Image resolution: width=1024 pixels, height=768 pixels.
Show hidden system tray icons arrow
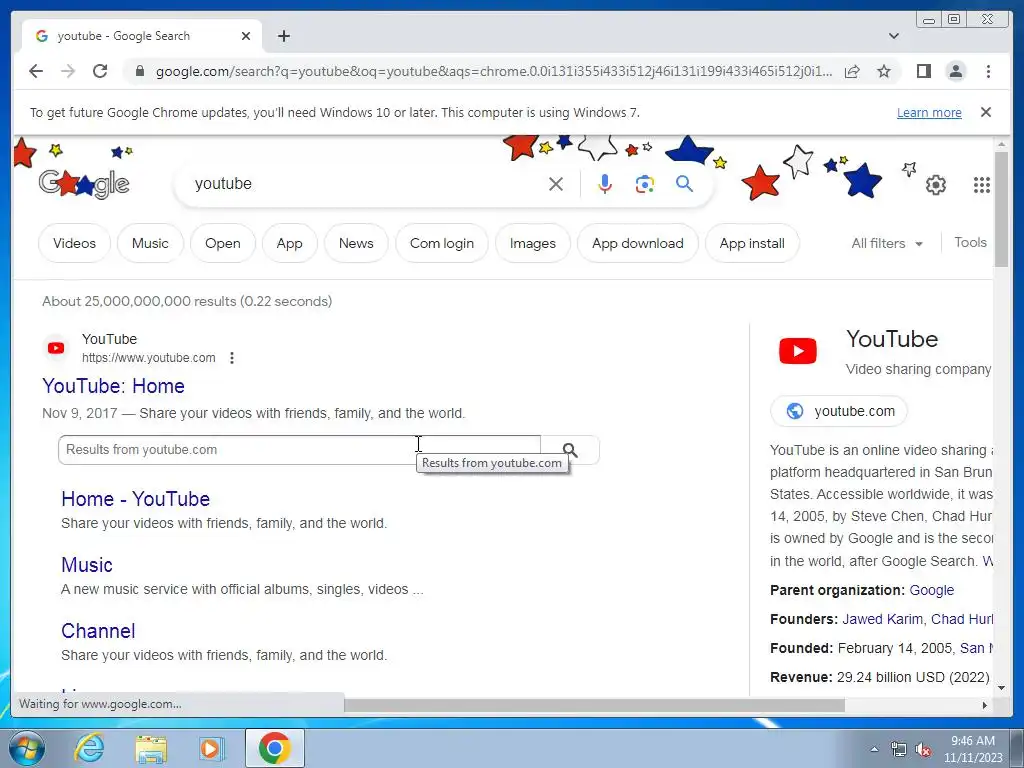(x=874, y=748)
